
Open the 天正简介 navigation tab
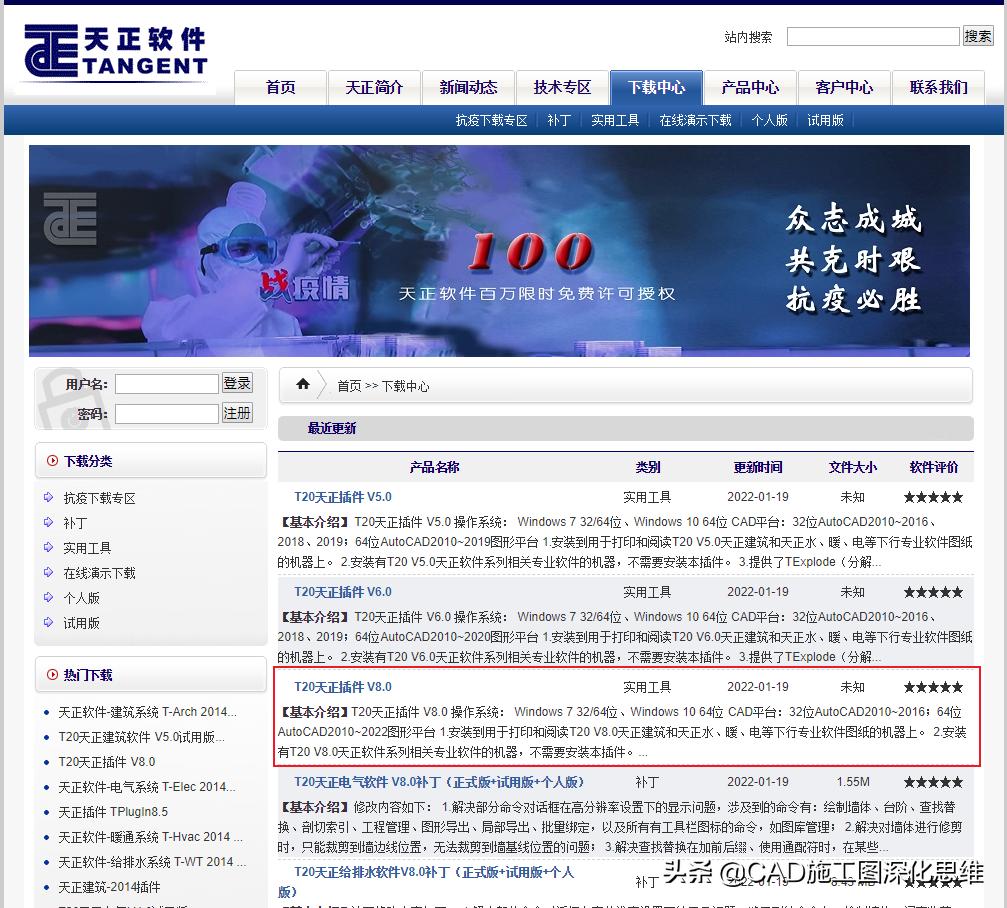click(x=374, y=87)
